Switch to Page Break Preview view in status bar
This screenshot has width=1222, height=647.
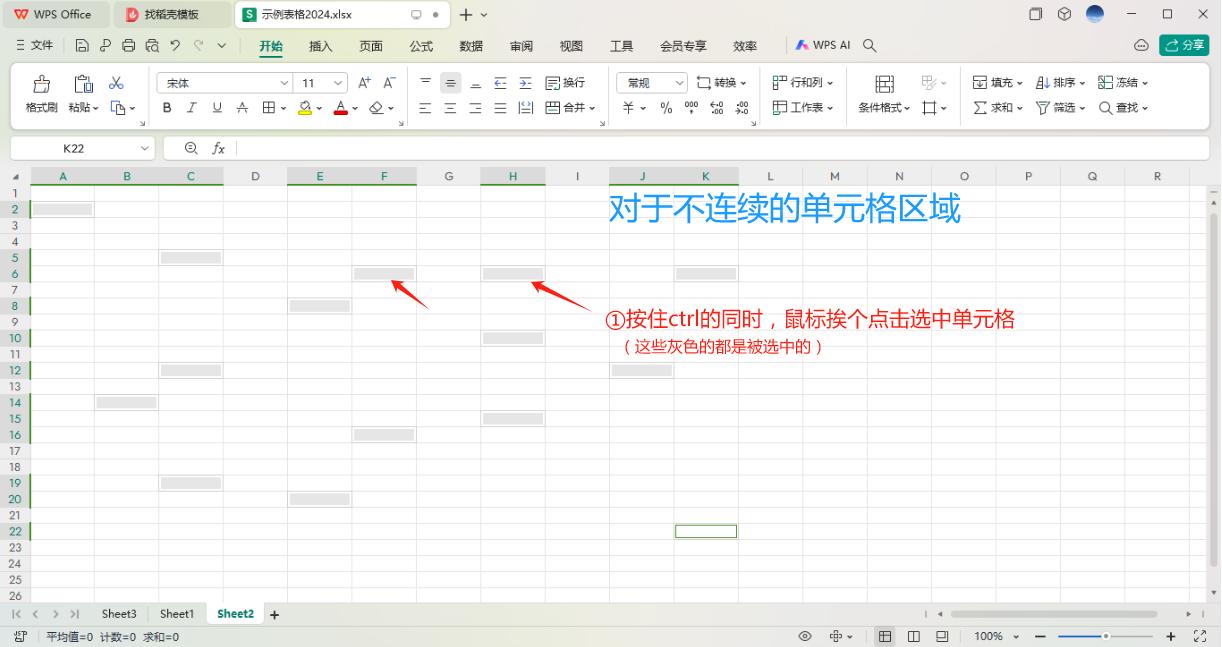point(941,636)
